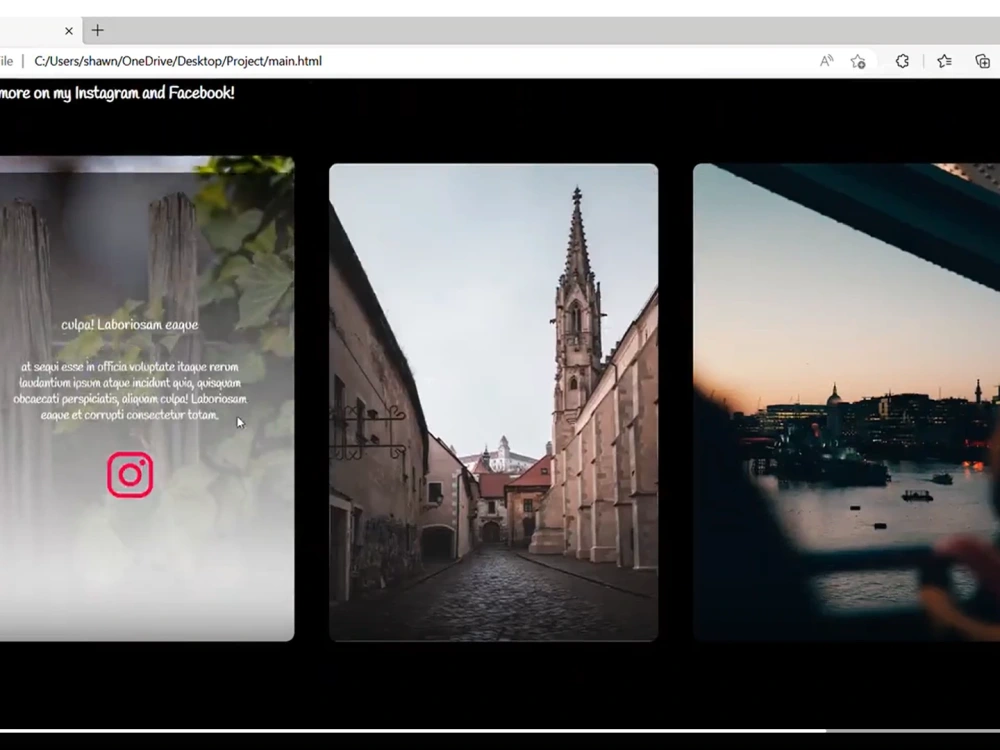The height and width of the screenshot is (750, 1000).
Task: Select the cathedral street photo
Action: point(494,400)
